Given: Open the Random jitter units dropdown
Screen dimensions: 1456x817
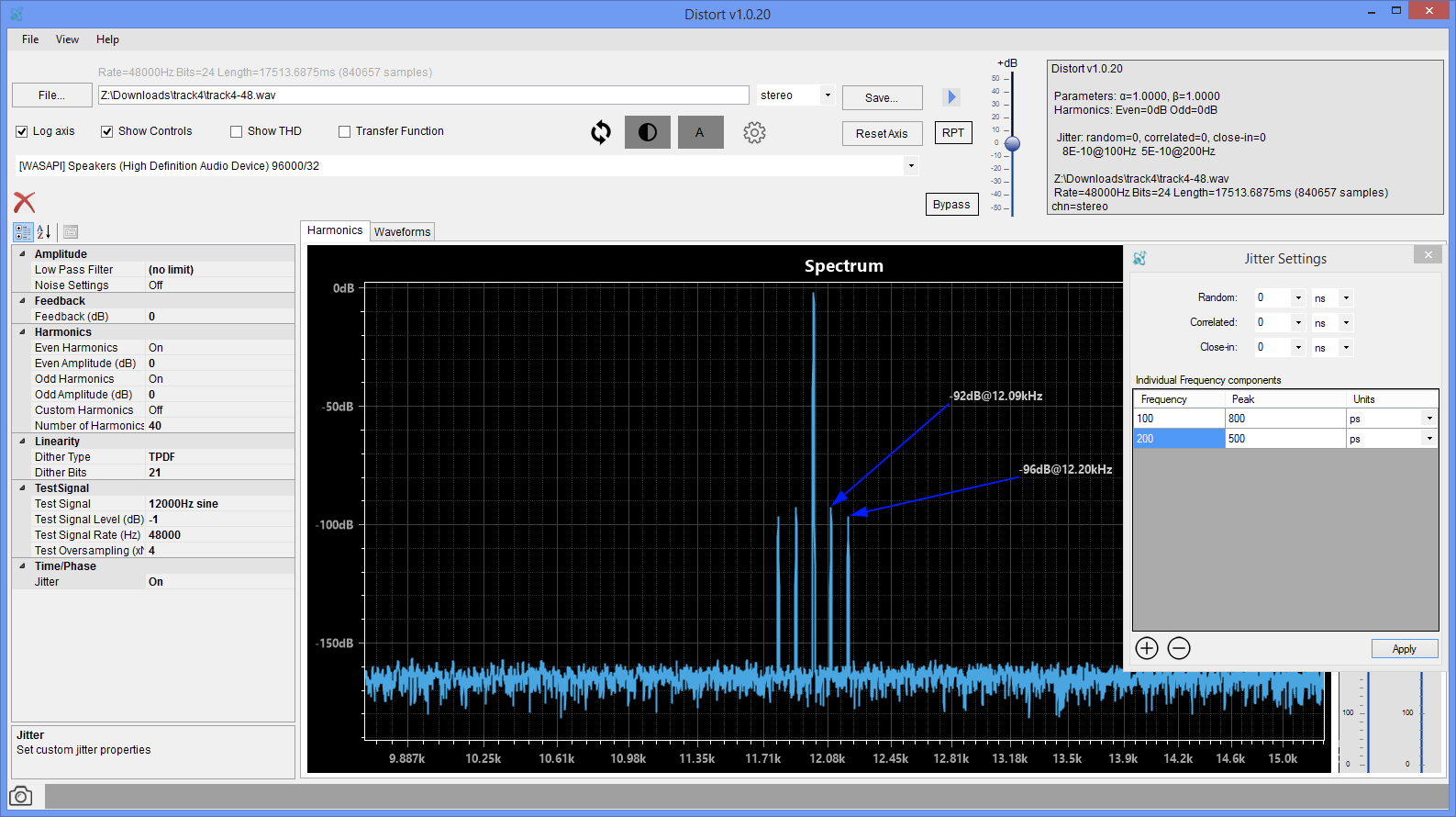Looking at the screenshot, I should pyautogui.click(x=1346, y=298).
